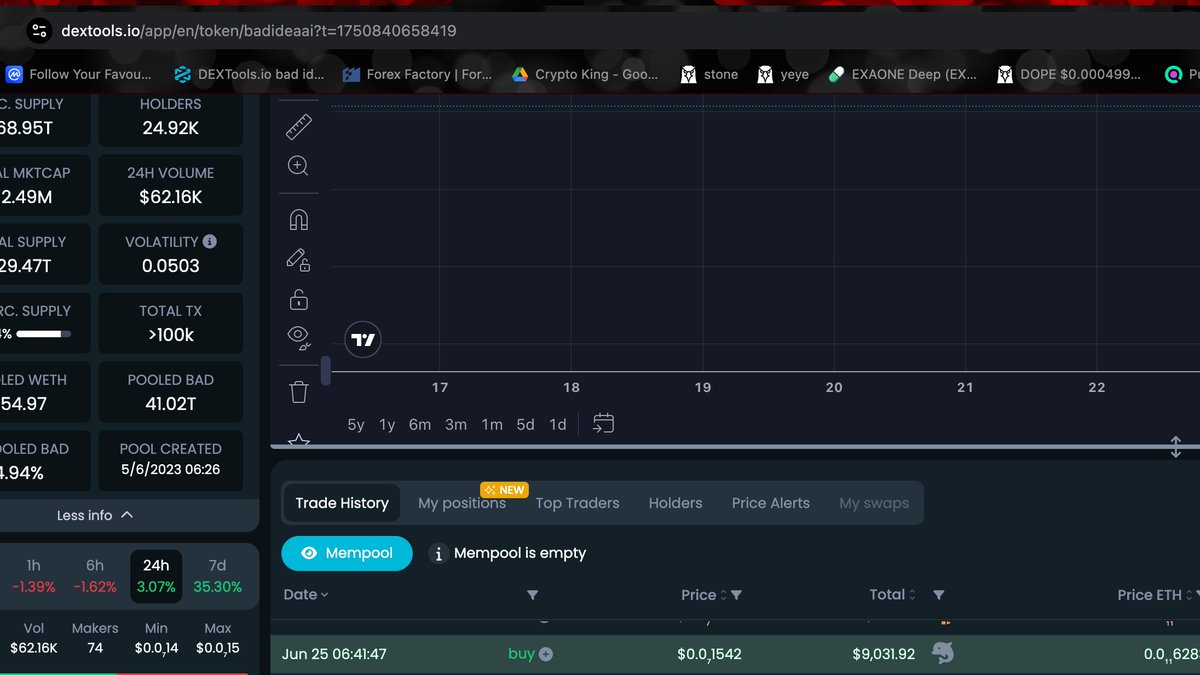Select the Measure ruler tool
The height and width of the screenshot is (675, 1200).
pos(298,126)
